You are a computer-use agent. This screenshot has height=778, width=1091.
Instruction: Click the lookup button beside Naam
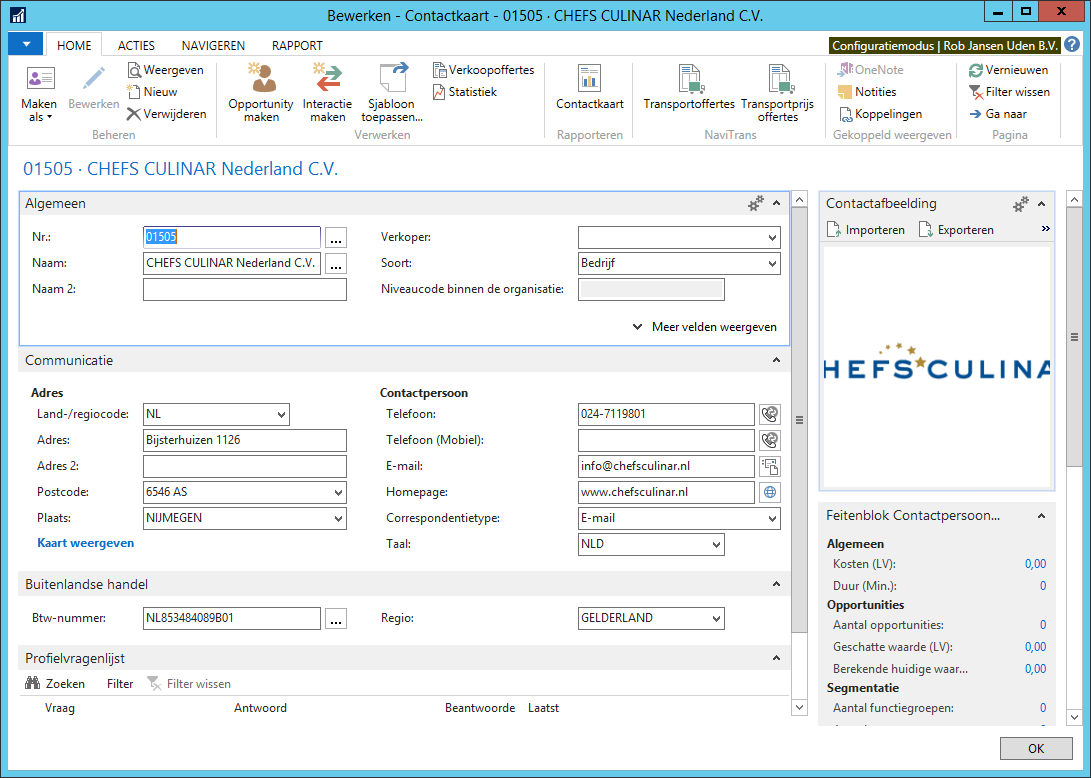tap(336, 264)
